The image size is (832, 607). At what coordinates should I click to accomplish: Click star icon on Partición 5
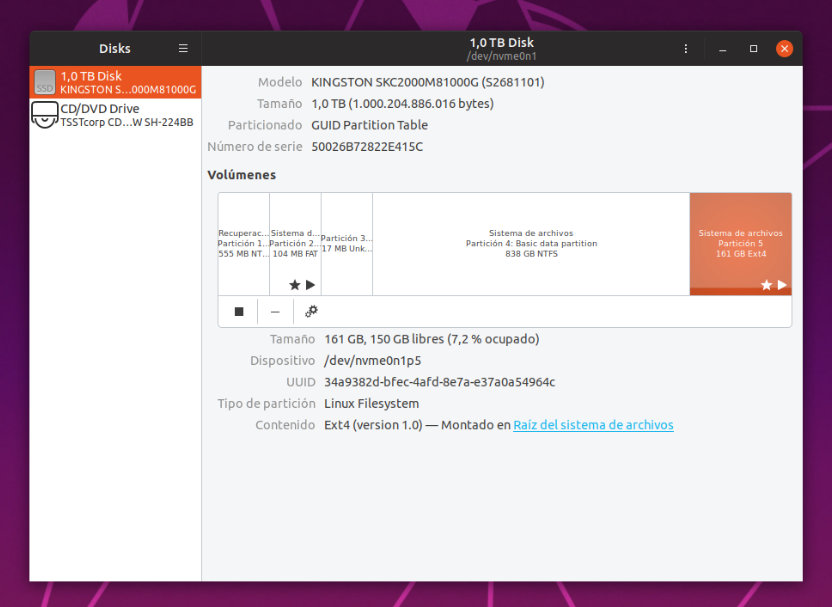click(x=766, y=285)
